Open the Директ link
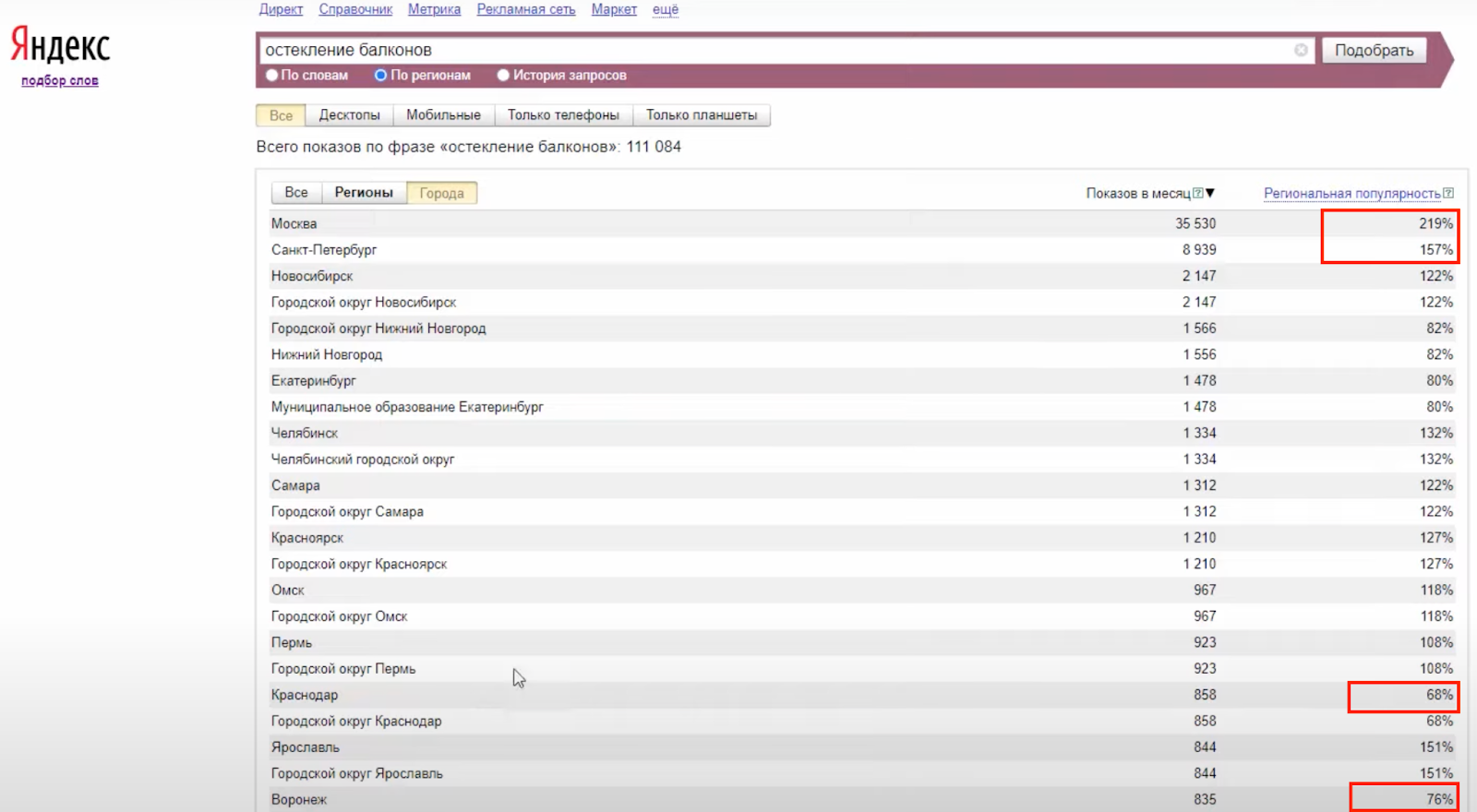Viewport: 1477px width, 812px height. (x=281, y=9)
